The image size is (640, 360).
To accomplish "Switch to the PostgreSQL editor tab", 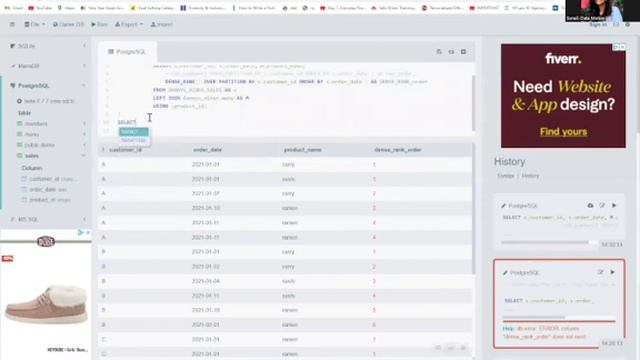I will click(127, 52).
